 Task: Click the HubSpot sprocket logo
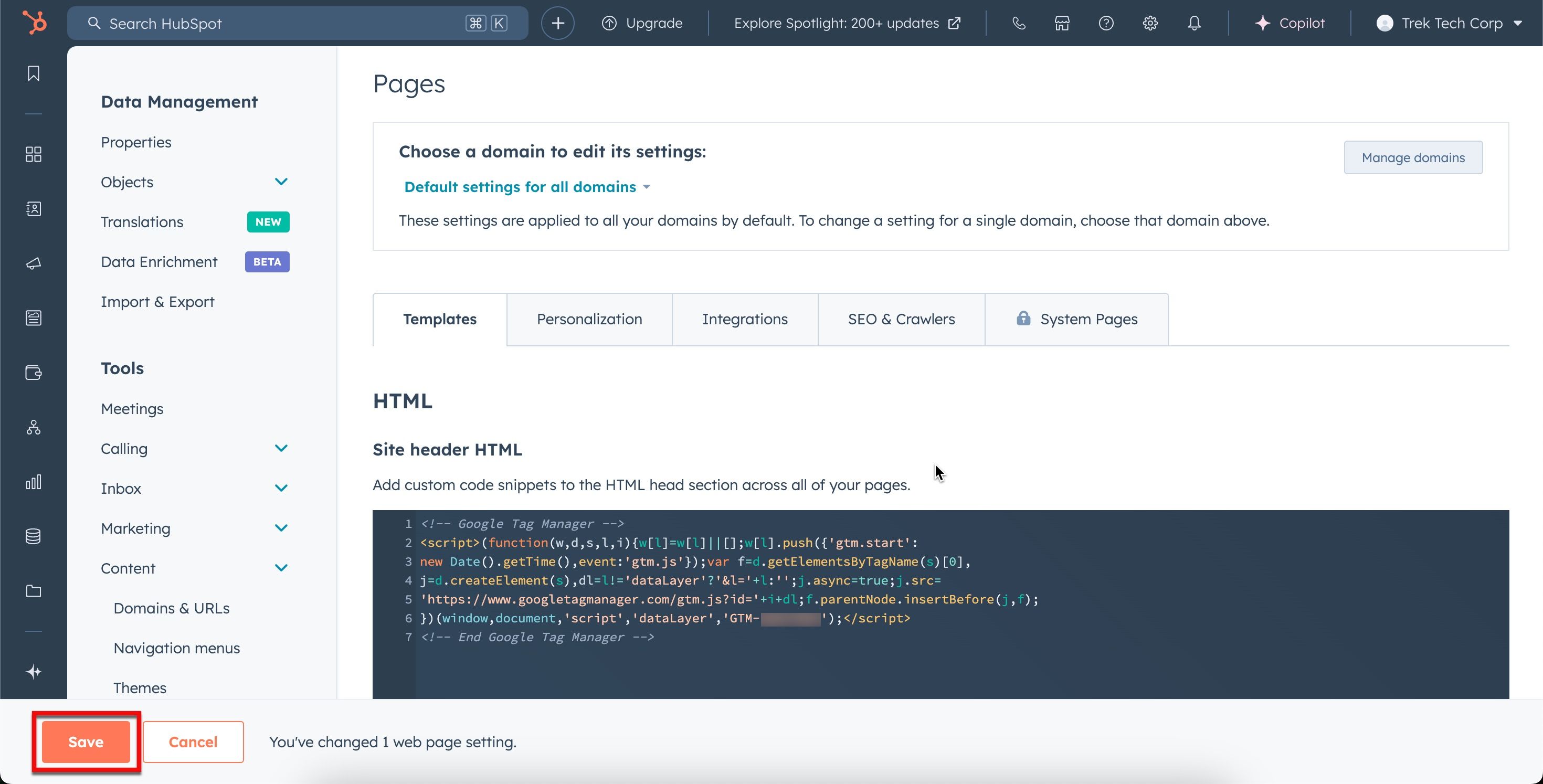click(x=34, y=24)
